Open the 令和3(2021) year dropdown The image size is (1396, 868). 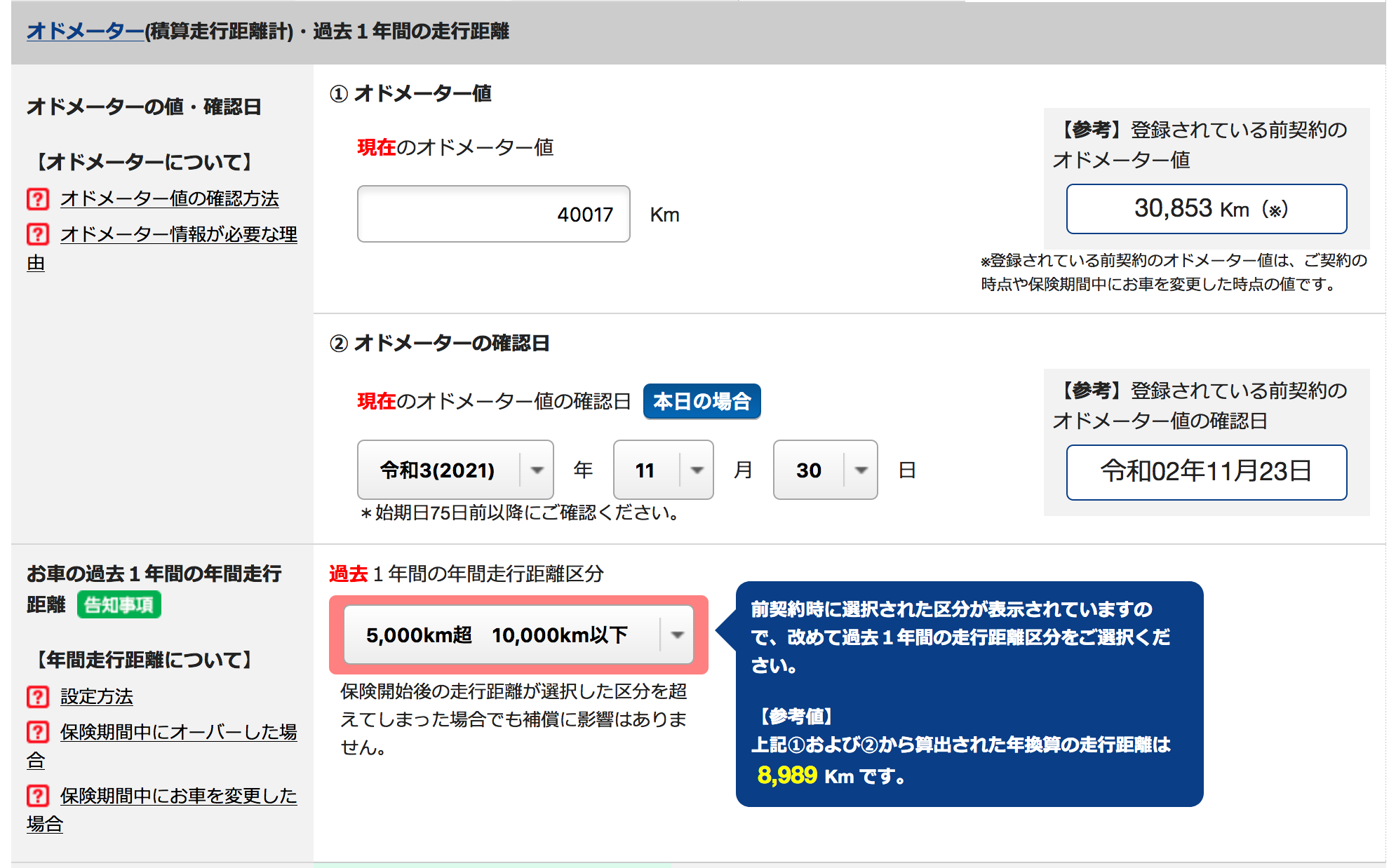click(455, 470)
